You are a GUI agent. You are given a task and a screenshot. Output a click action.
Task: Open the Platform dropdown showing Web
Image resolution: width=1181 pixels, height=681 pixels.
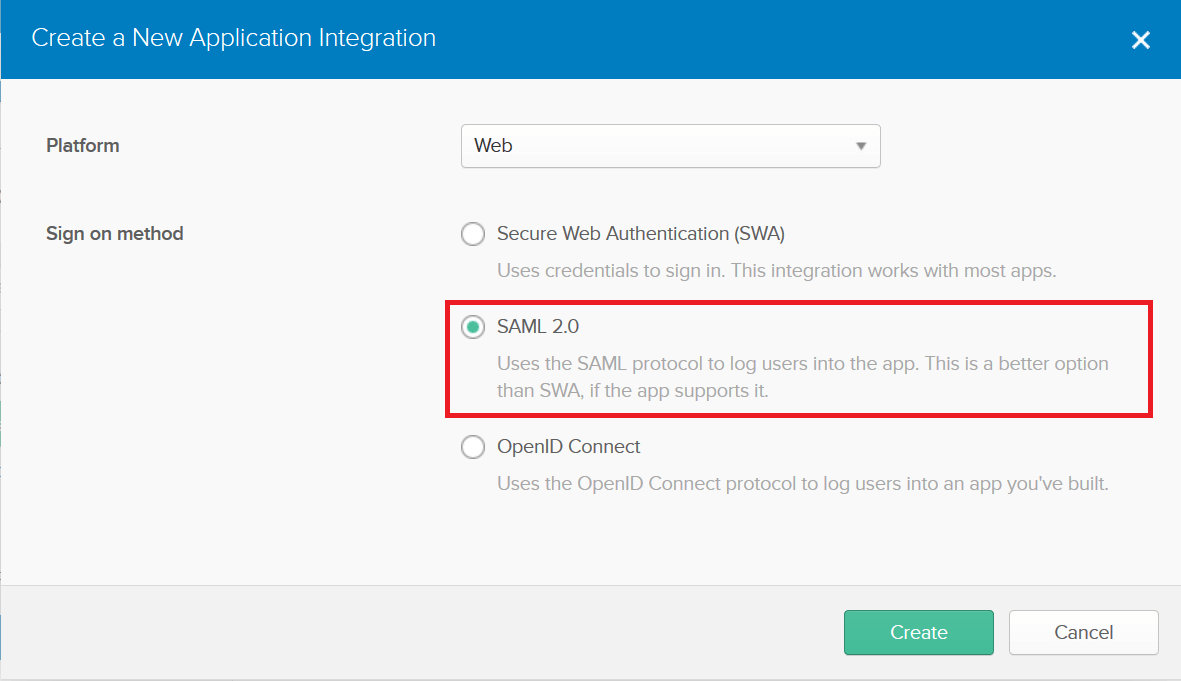pos(670,146)
